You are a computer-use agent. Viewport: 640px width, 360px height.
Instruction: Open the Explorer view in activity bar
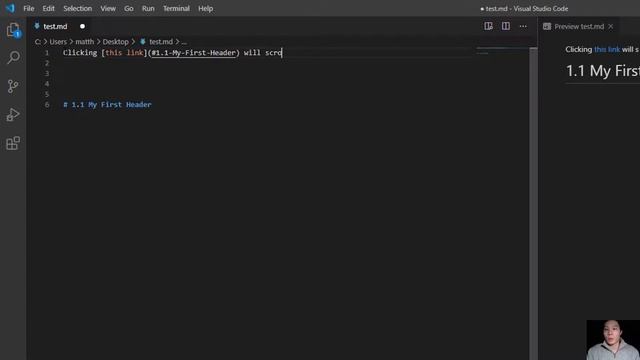13,30
